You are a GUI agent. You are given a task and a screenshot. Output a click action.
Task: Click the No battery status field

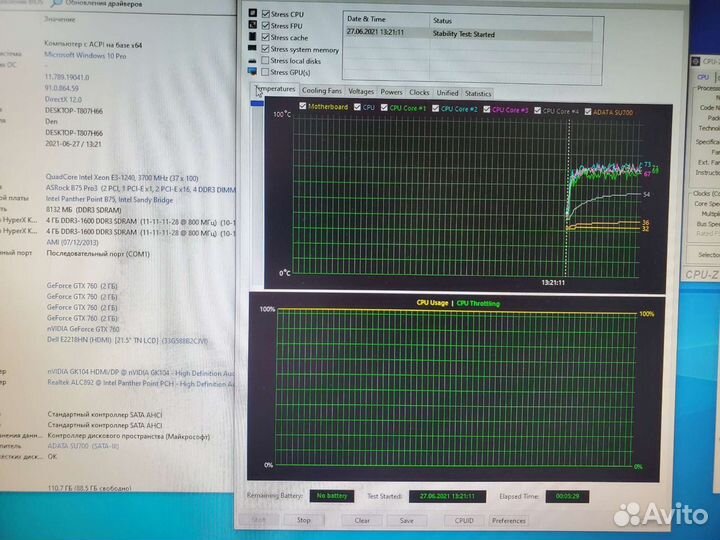(332, 496)
